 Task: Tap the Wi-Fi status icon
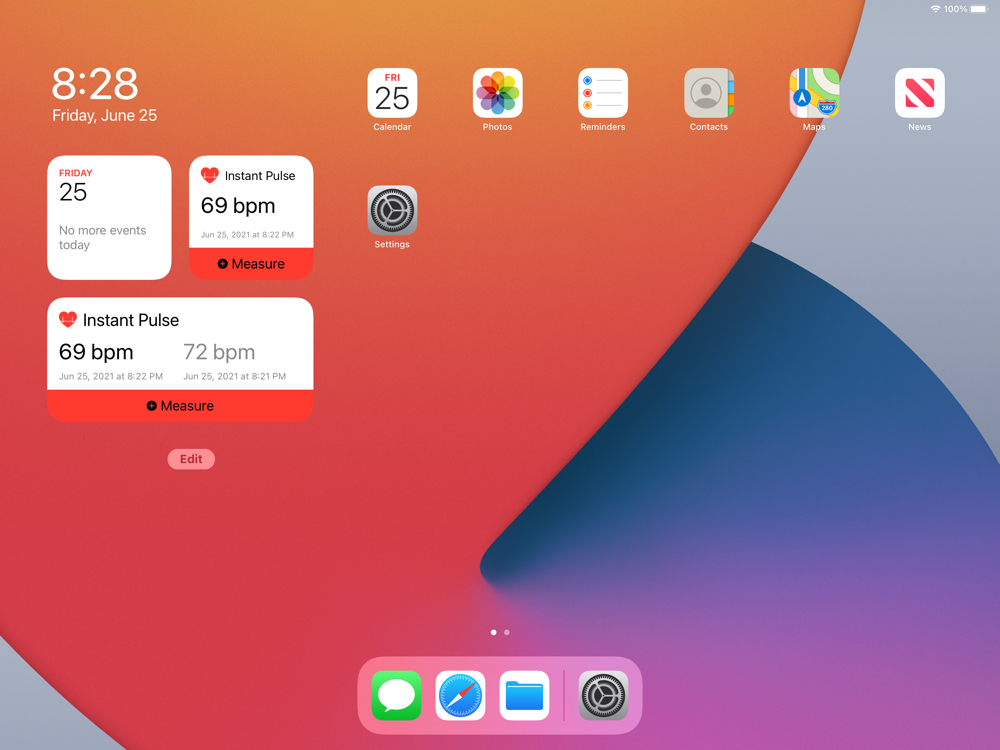coord(935,9)
